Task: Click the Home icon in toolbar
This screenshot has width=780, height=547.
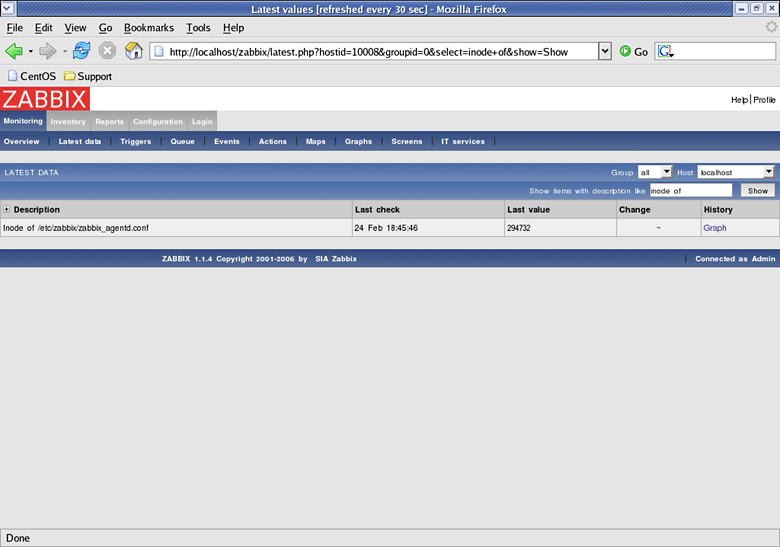Action: click(x=133, y=51)
